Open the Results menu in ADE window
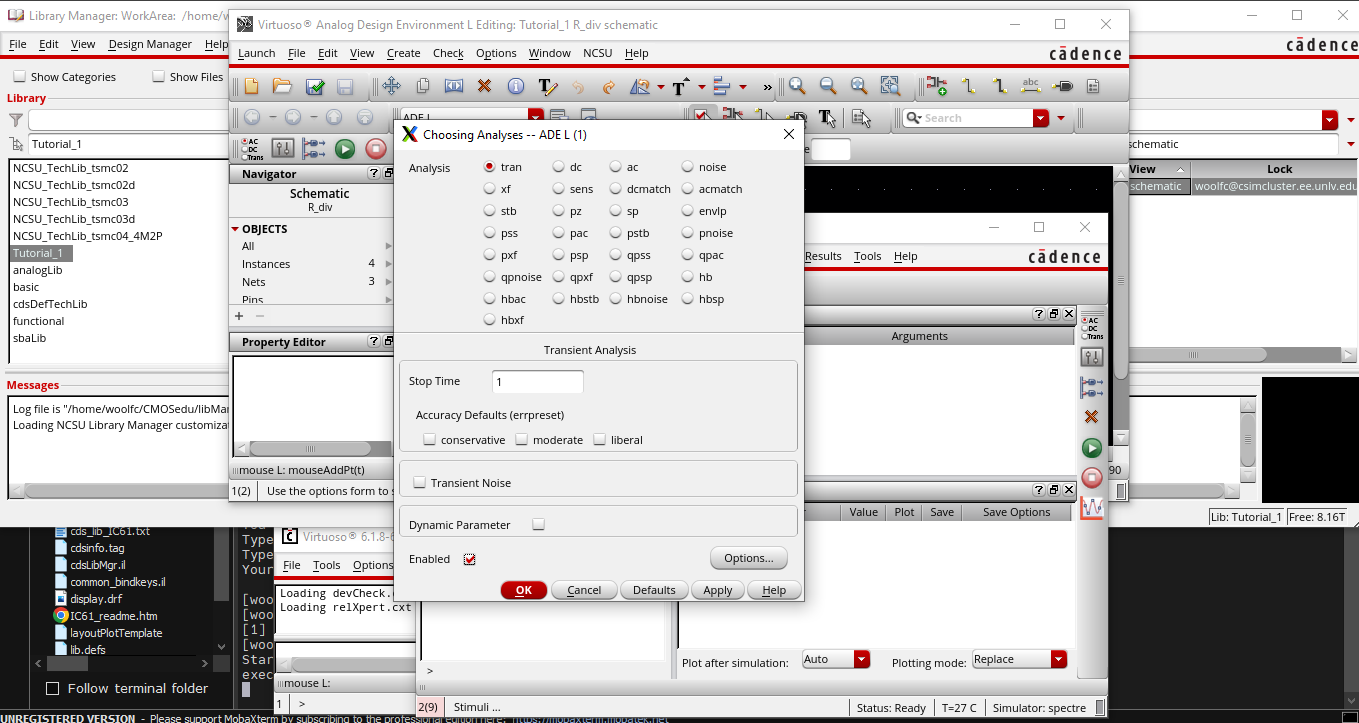 coord(823,256)
